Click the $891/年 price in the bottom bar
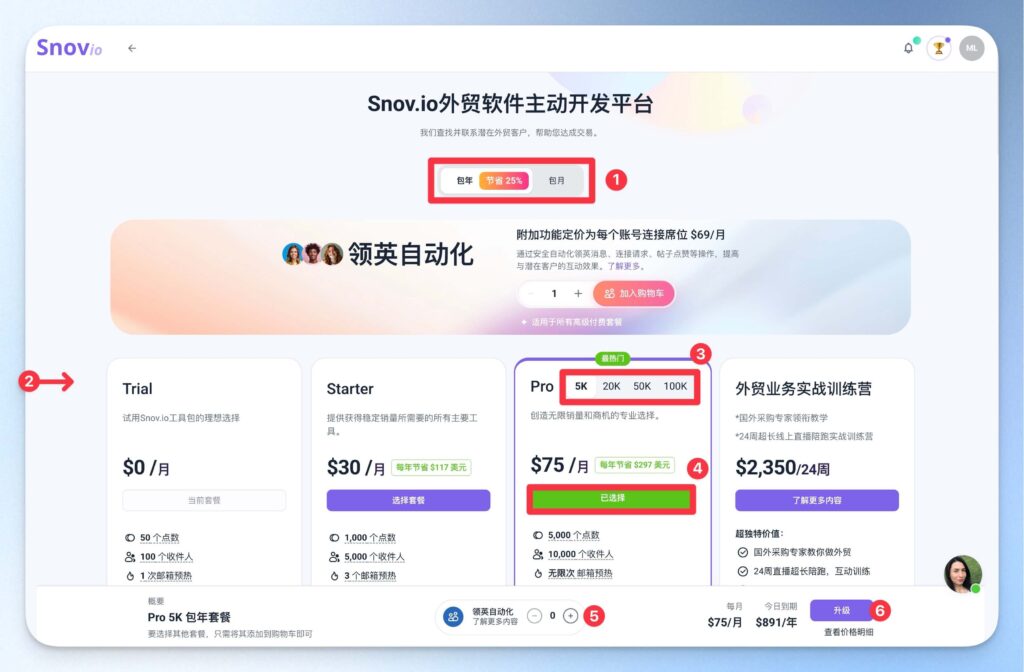The width and height of the screenshot is (1024, 672). click(776, 622)
